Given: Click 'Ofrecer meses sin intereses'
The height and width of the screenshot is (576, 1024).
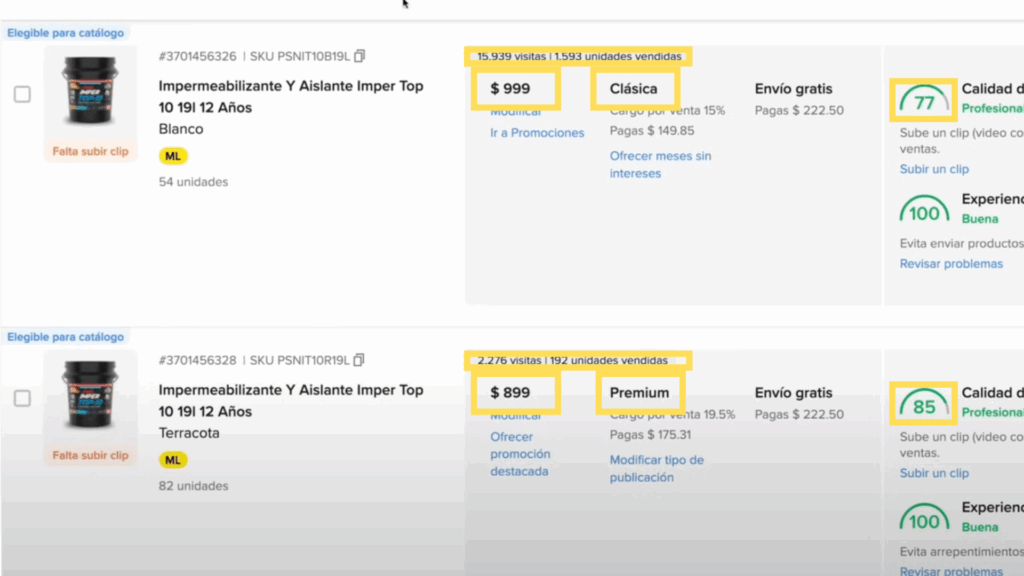Looking at the screenshot, I should (660, 164).
